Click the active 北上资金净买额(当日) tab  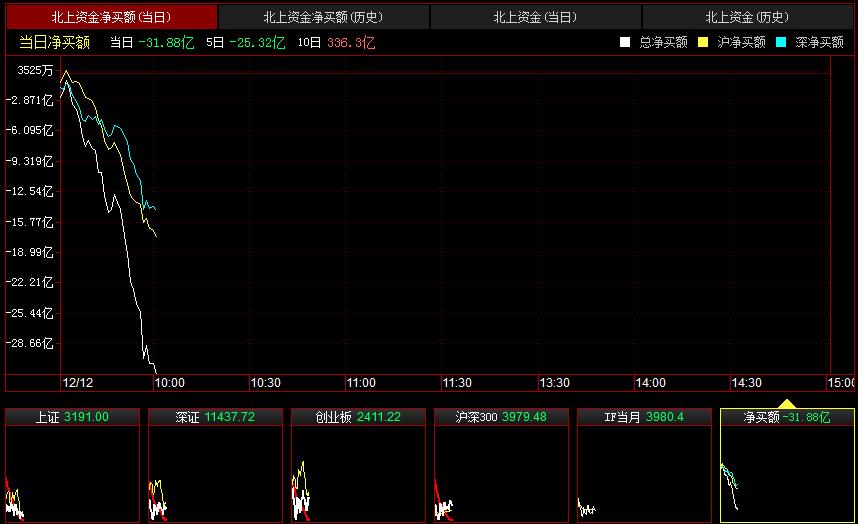[109, 17]
